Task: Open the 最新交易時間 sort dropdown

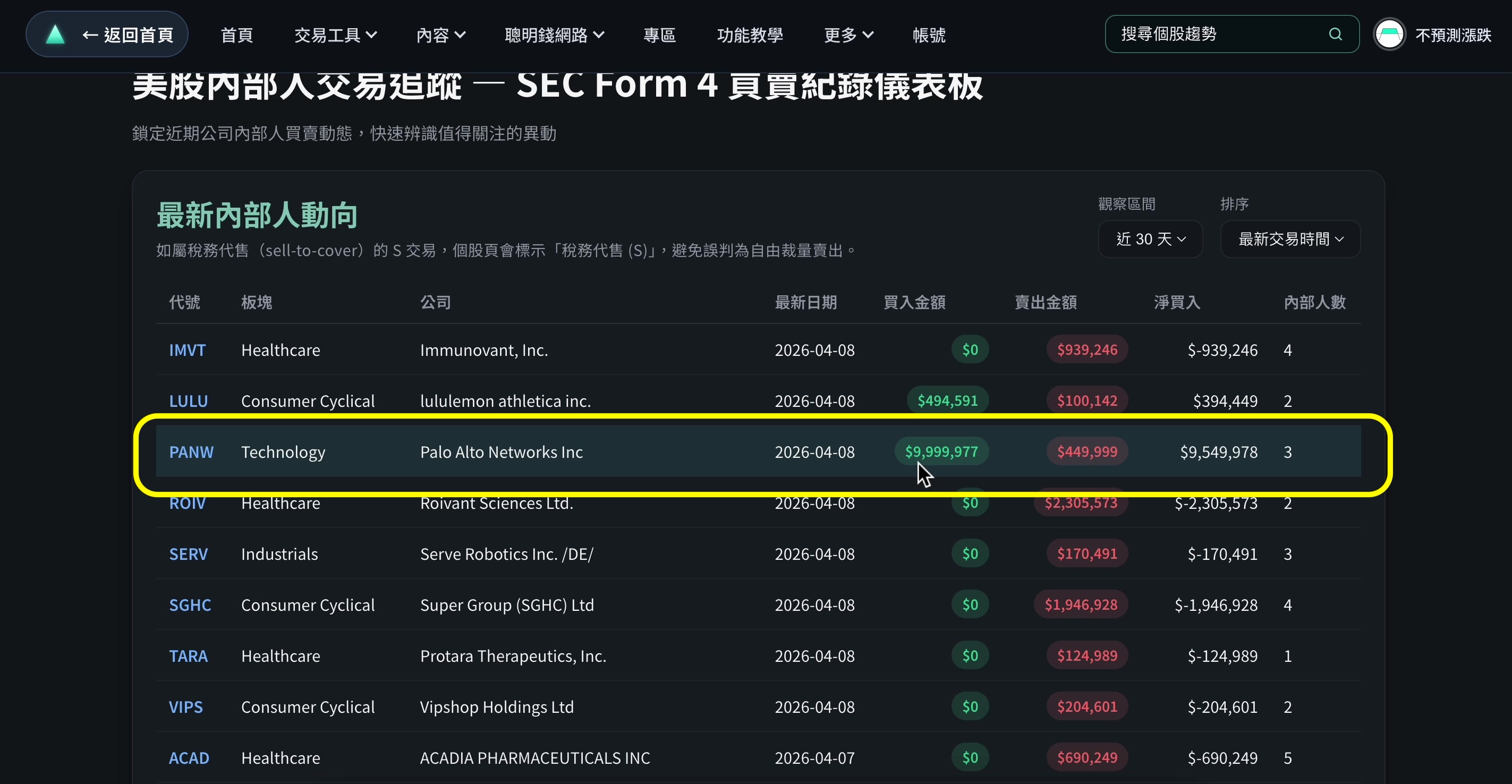Action: [1290, 239]
